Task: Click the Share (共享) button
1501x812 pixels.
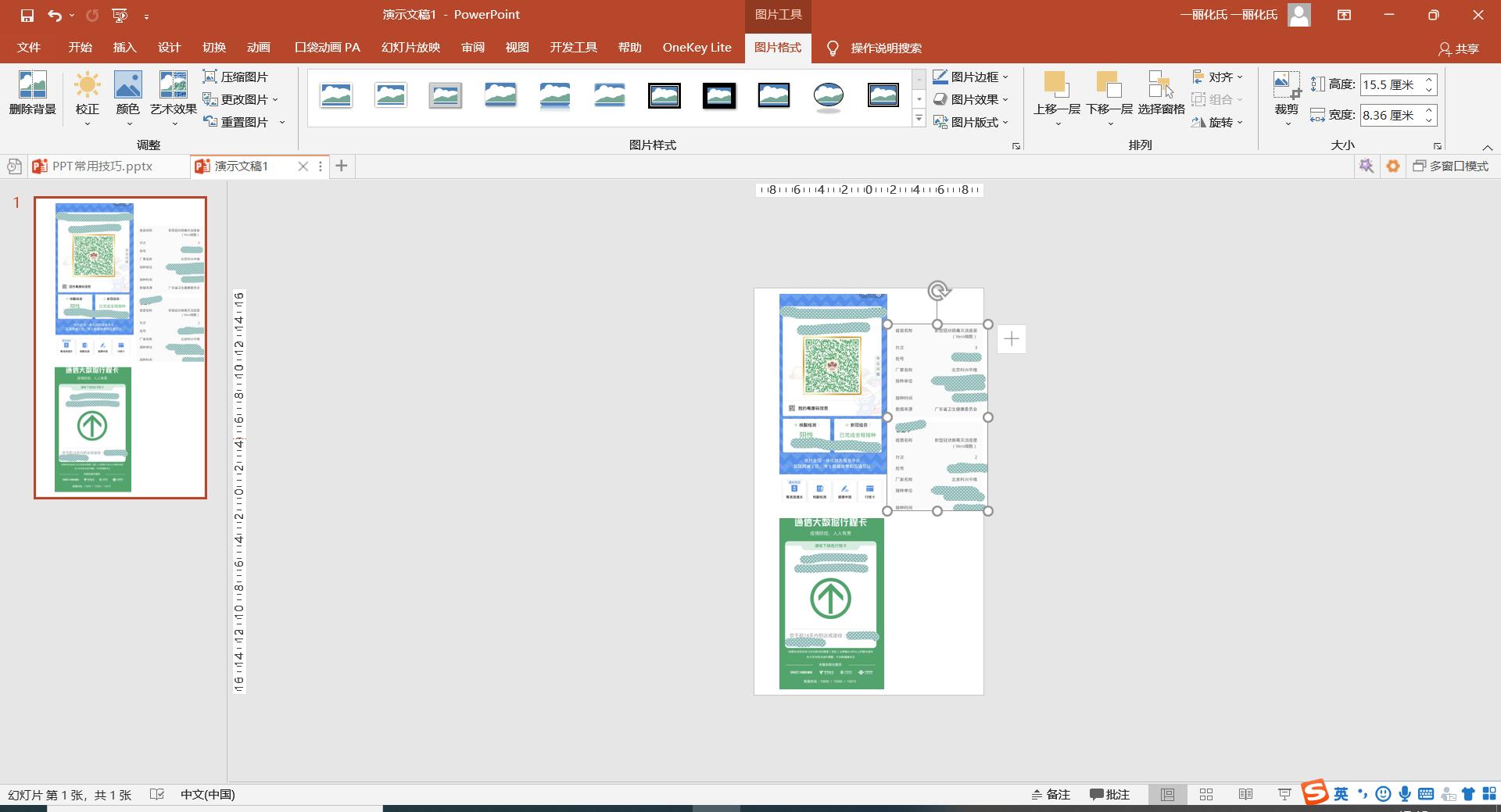Action: pyautogui.click(x=1459, y=48)
